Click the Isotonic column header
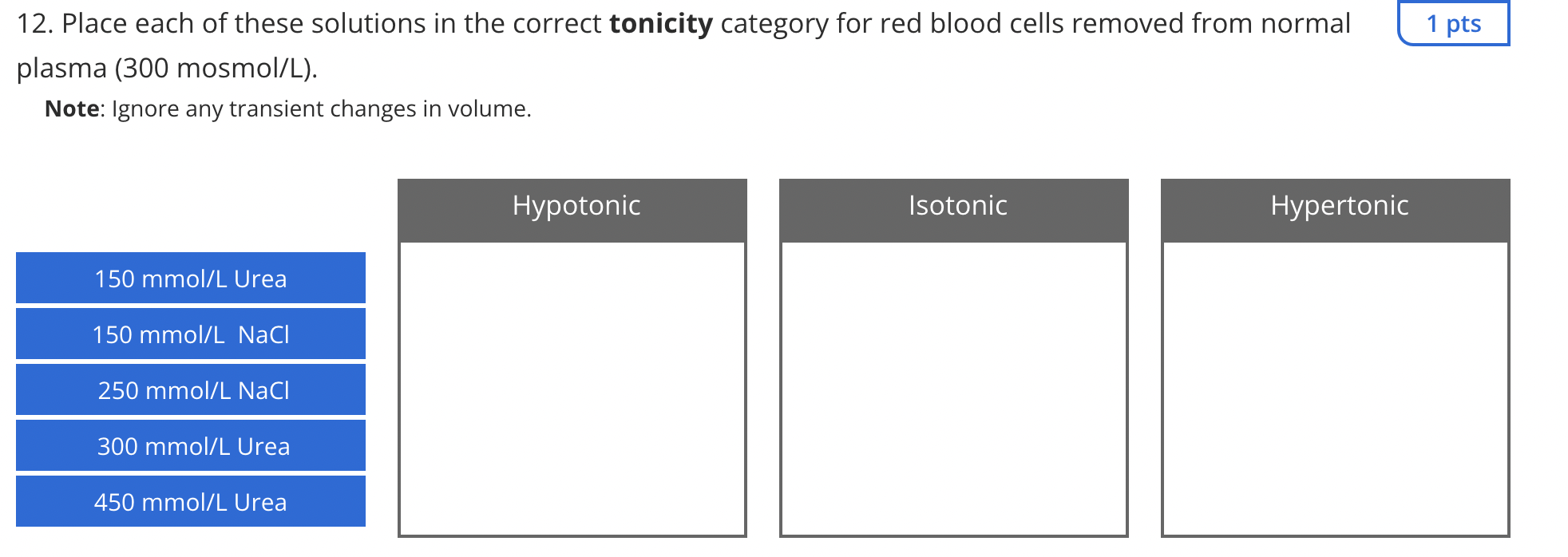1568x557 pixels. 954,210
